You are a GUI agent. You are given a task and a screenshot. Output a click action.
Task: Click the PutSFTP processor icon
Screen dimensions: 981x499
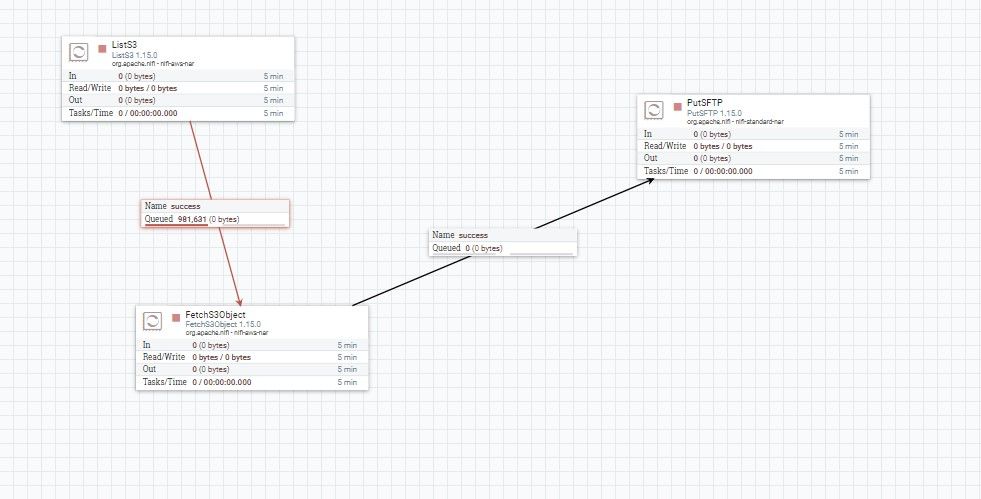click(x=654, y=110)
